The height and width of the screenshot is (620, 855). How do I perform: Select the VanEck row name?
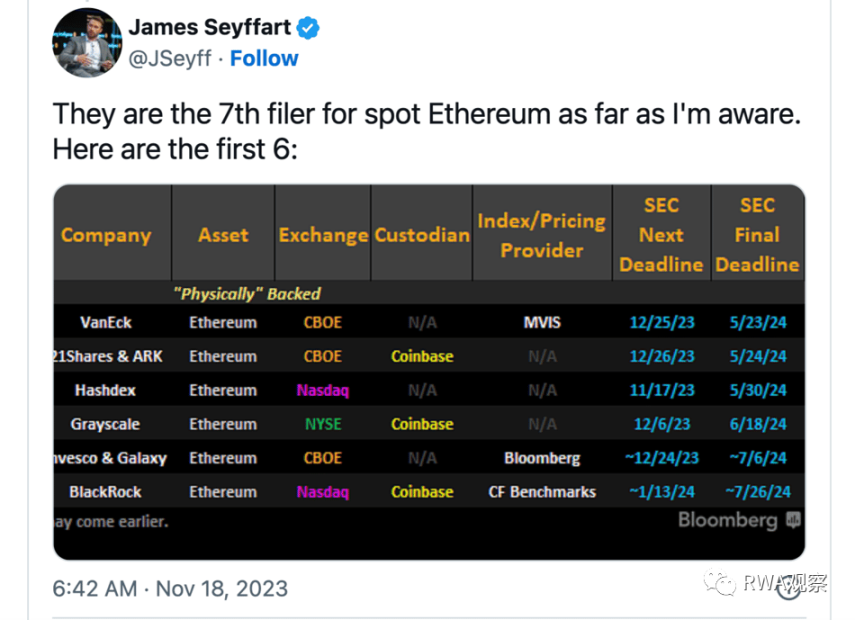coord(106,323)
